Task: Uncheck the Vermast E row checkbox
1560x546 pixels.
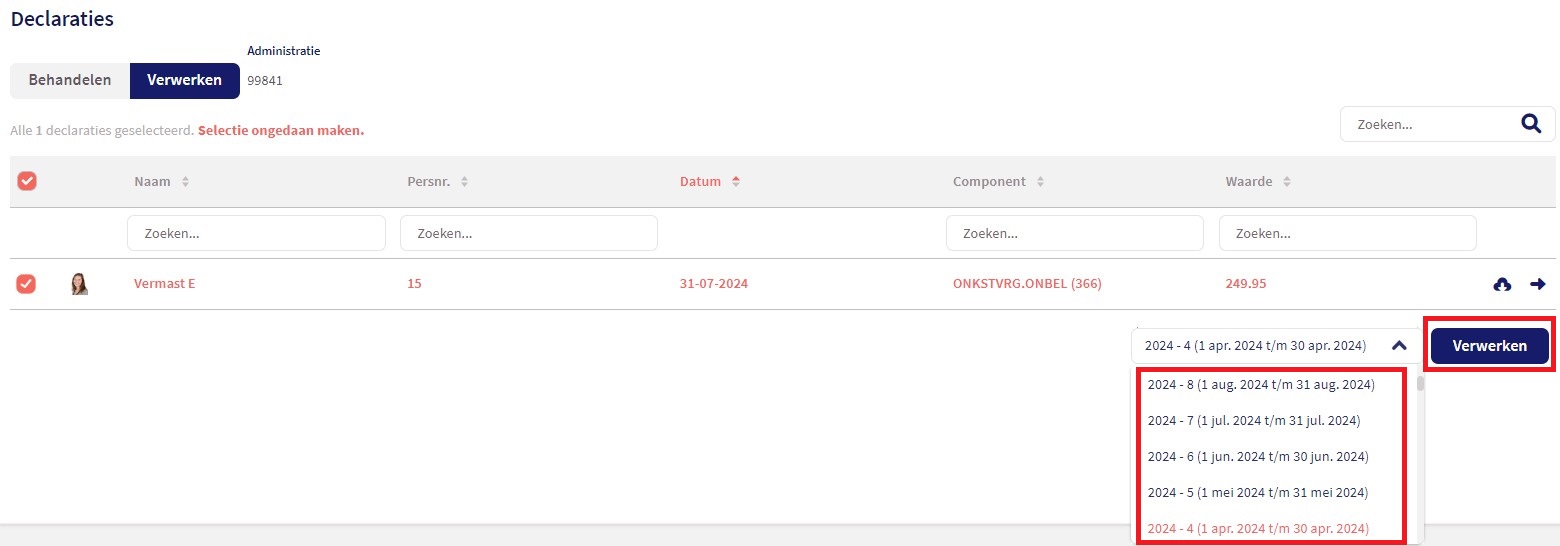Action: 27,284
